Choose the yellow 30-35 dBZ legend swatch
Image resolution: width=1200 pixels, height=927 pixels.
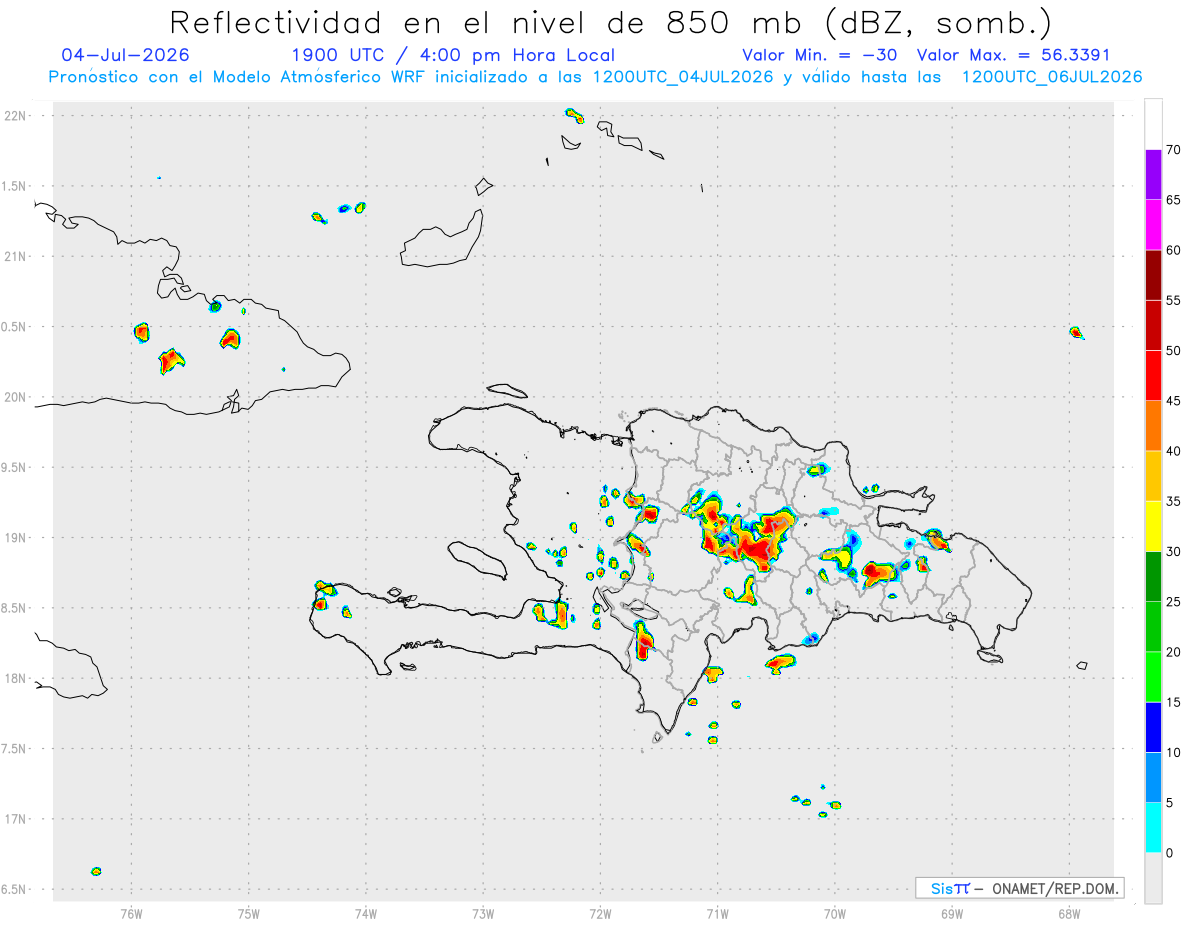pyautogui.click(x=1153, y=526)
